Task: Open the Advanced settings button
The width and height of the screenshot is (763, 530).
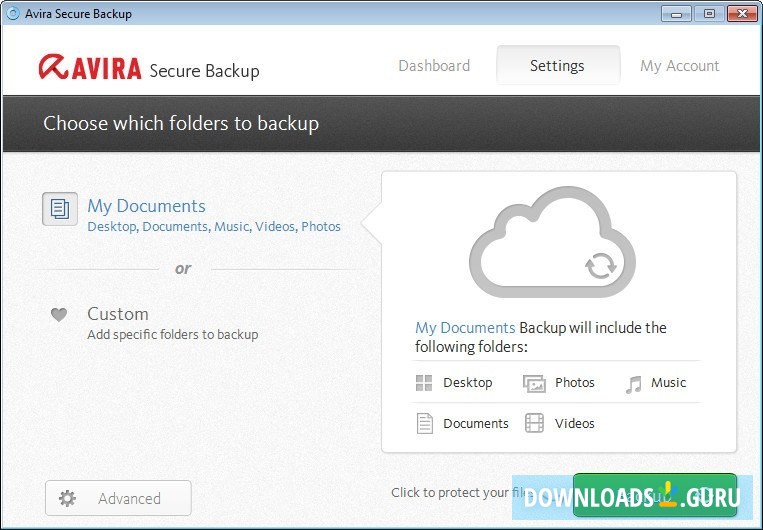Action: tap(118, 498)
